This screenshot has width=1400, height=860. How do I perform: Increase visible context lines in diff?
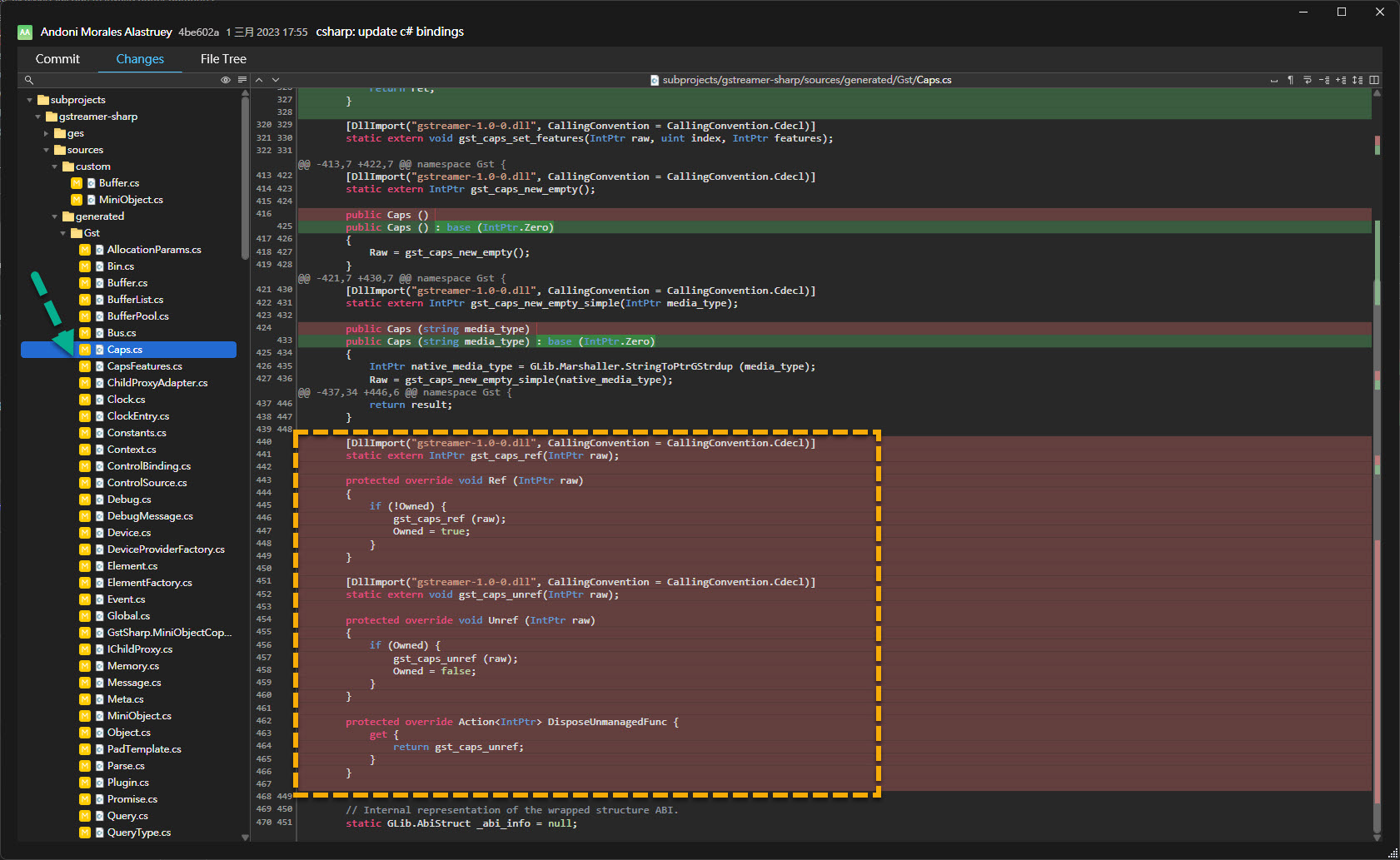tap(1341, 80)
